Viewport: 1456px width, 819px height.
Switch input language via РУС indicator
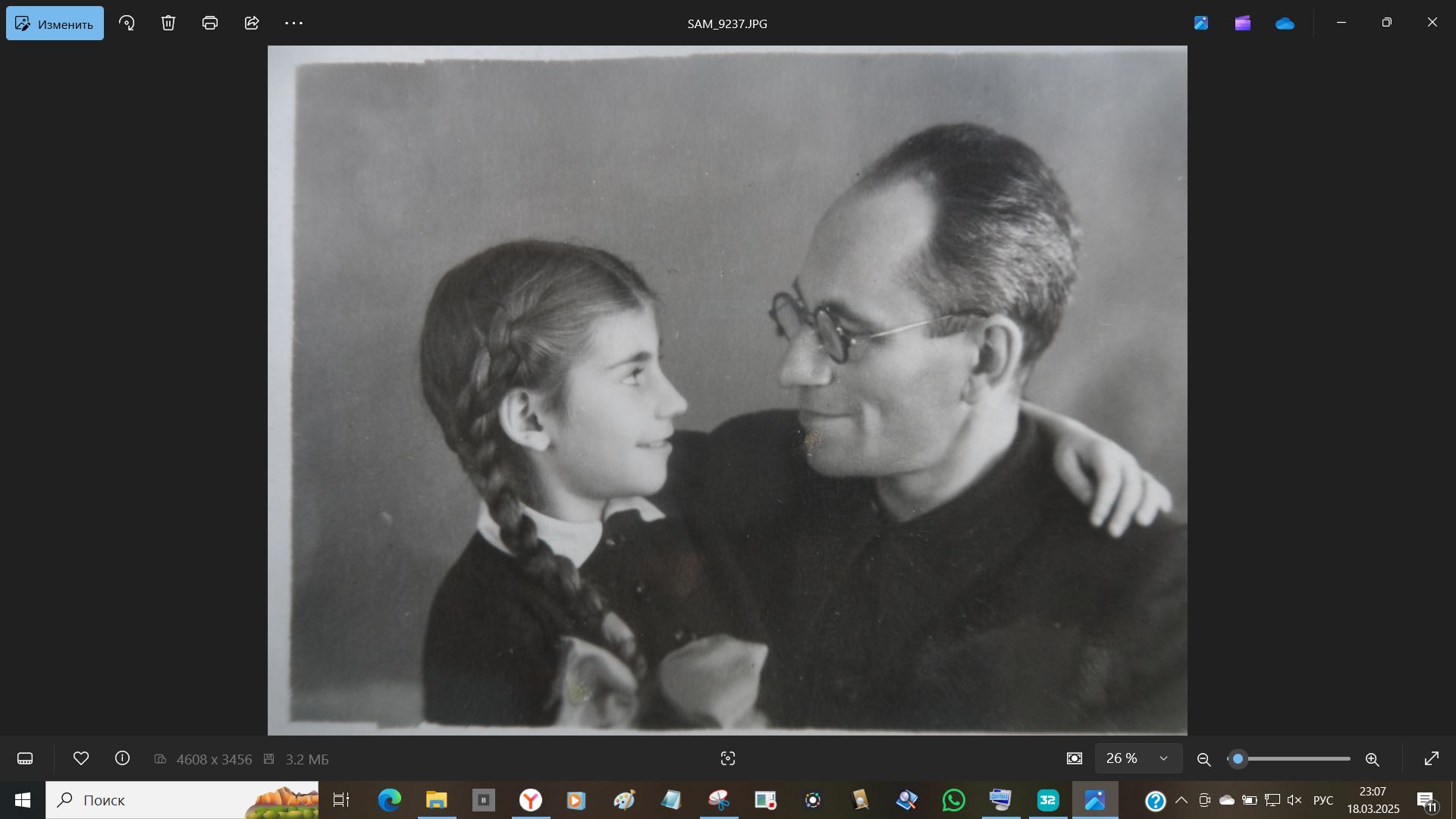(x=1323, y=800)
